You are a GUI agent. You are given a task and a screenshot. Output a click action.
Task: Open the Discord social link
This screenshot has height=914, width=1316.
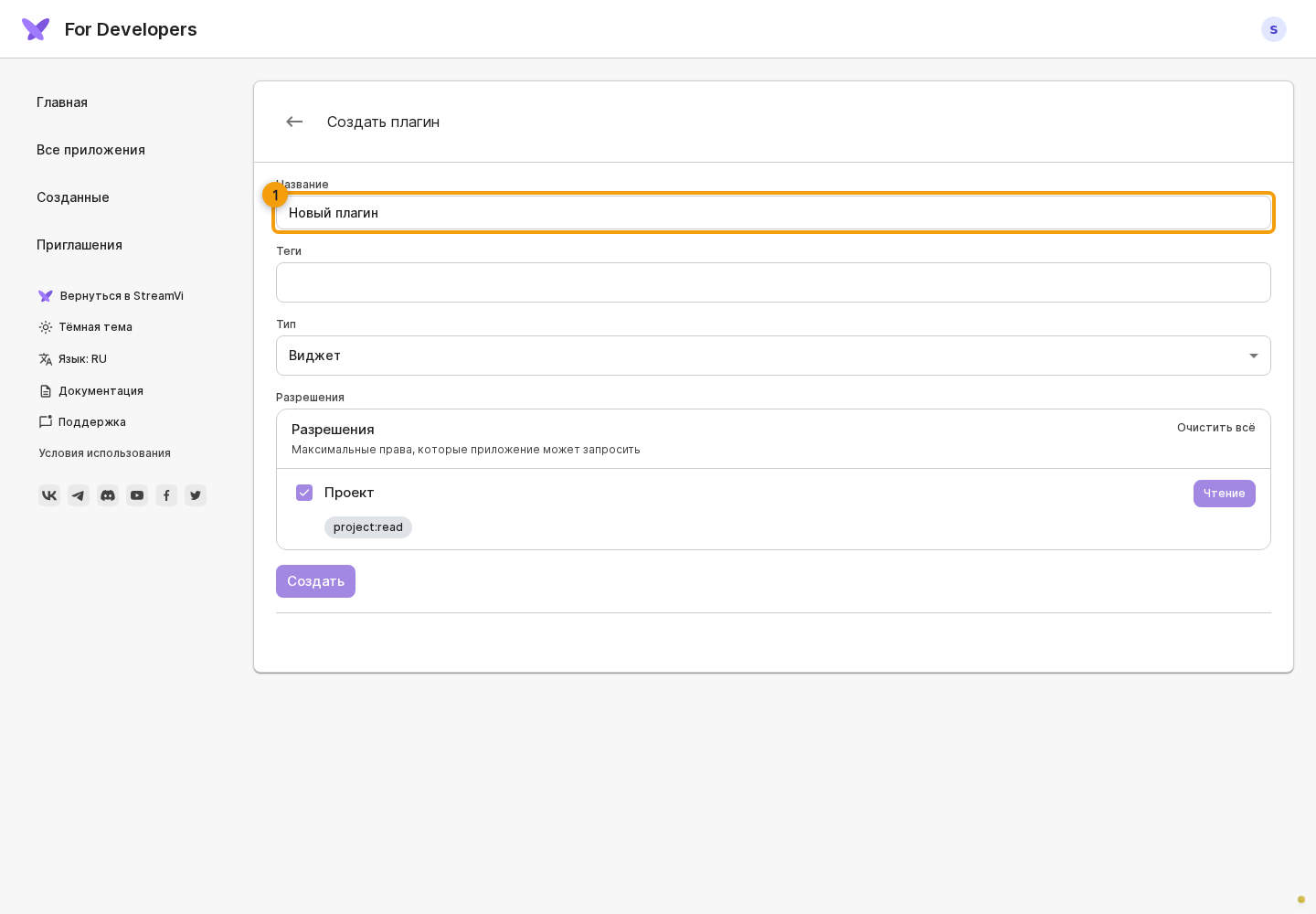pyautogui.click(x=108, y=495)
